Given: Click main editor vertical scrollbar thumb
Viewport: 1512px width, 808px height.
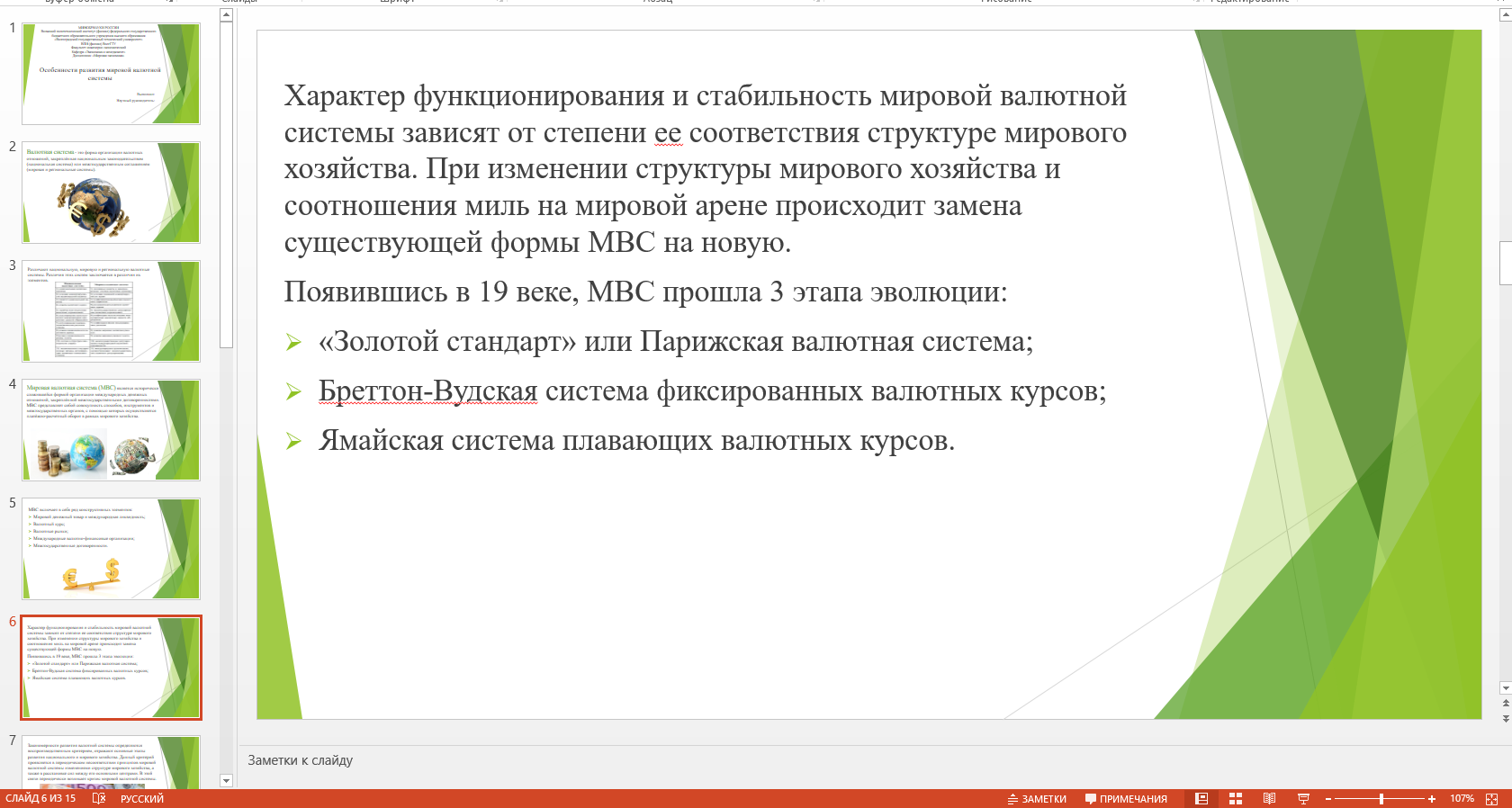Looking at the screenshot, I should coord(1506,263).
